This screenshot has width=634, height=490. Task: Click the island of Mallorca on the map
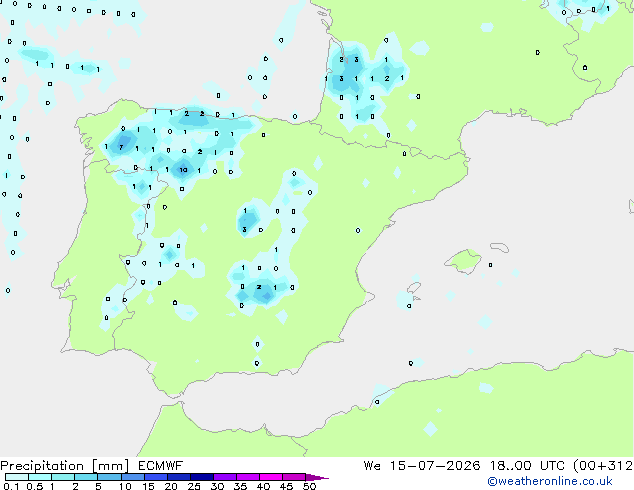(463, 261)
